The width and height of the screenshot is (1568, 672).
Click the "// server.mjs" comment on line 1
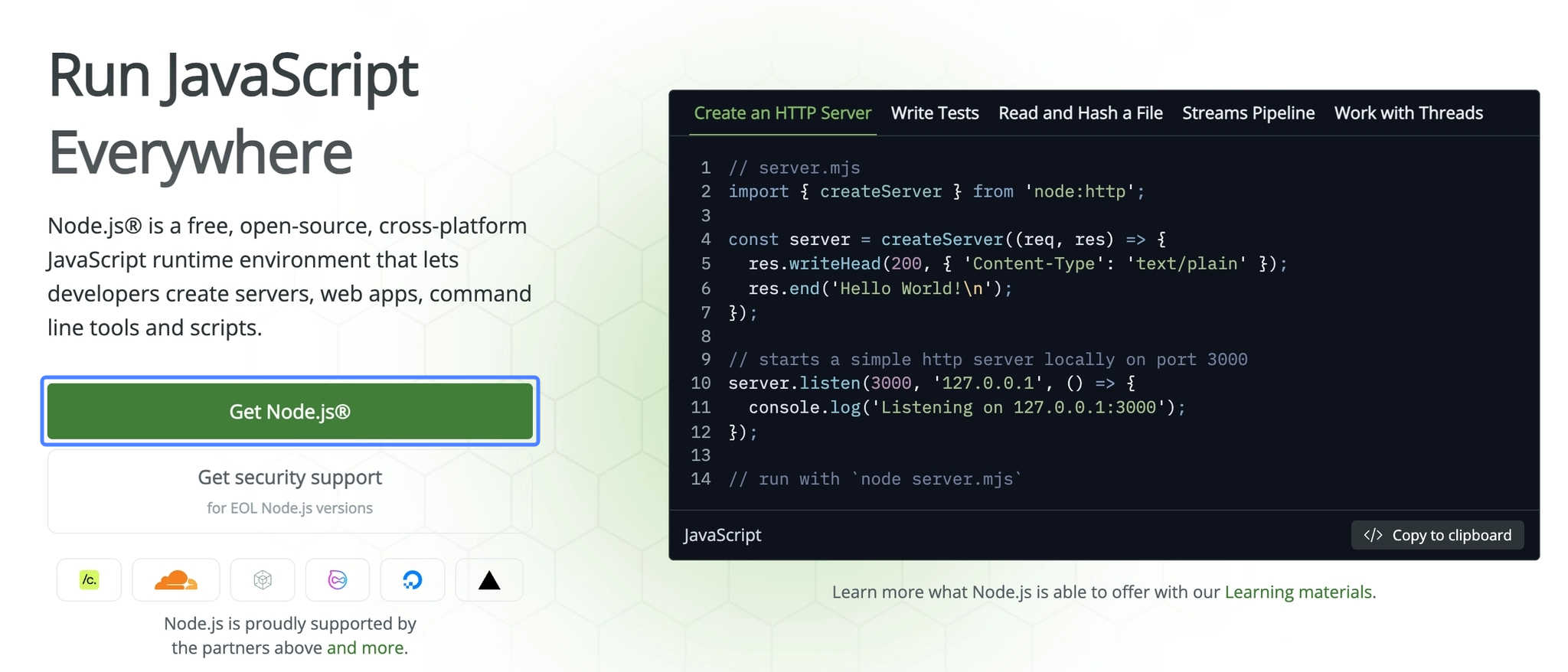pyautogui.click(x=794, y=168)
